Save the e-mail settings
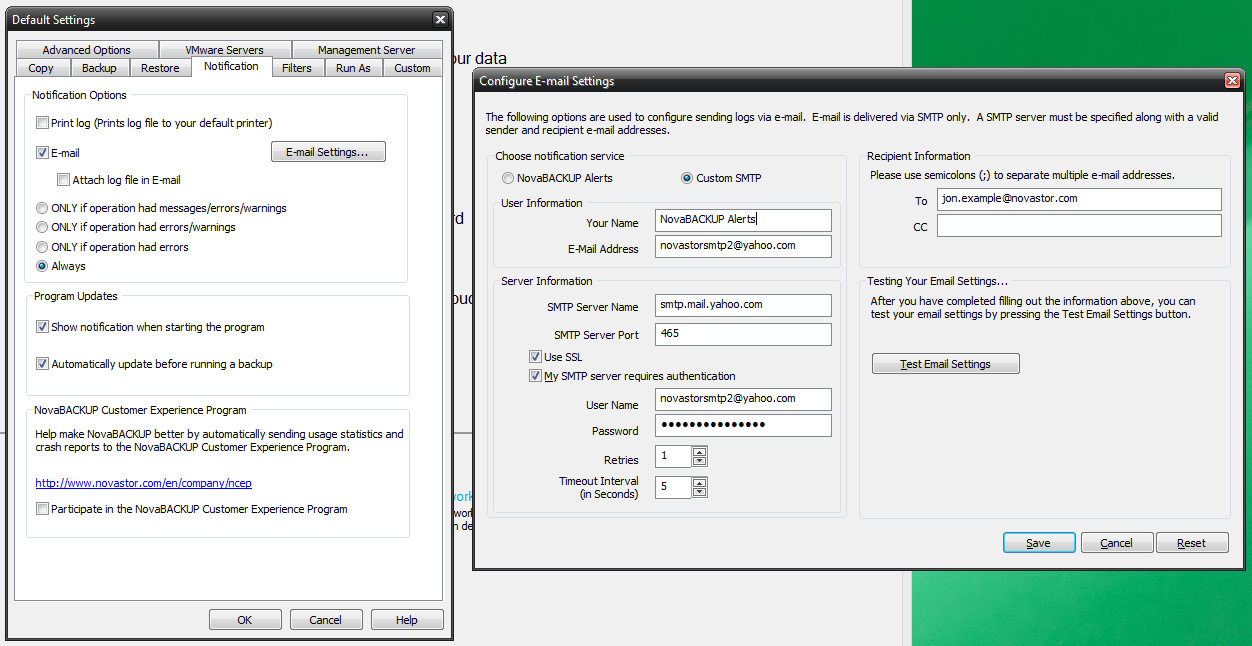The height and width of the screenshot is (646, 1252). (x=1039, y=543)
